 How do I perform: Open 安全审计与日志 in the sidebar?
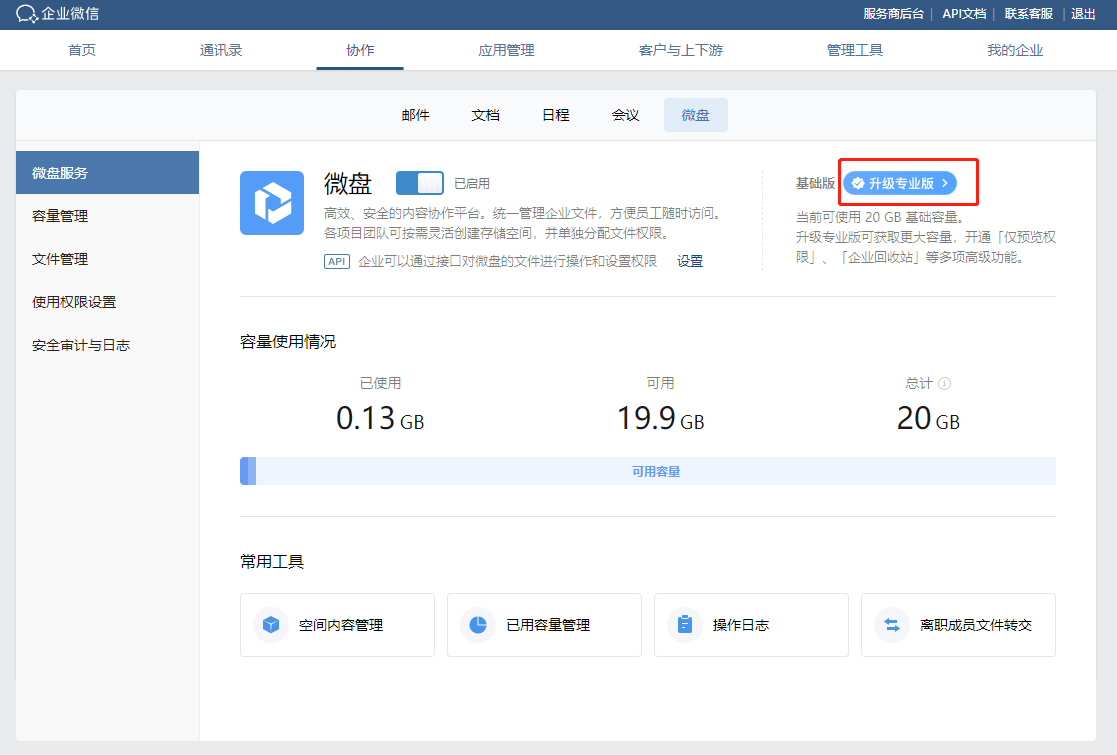tap(108, 345)
